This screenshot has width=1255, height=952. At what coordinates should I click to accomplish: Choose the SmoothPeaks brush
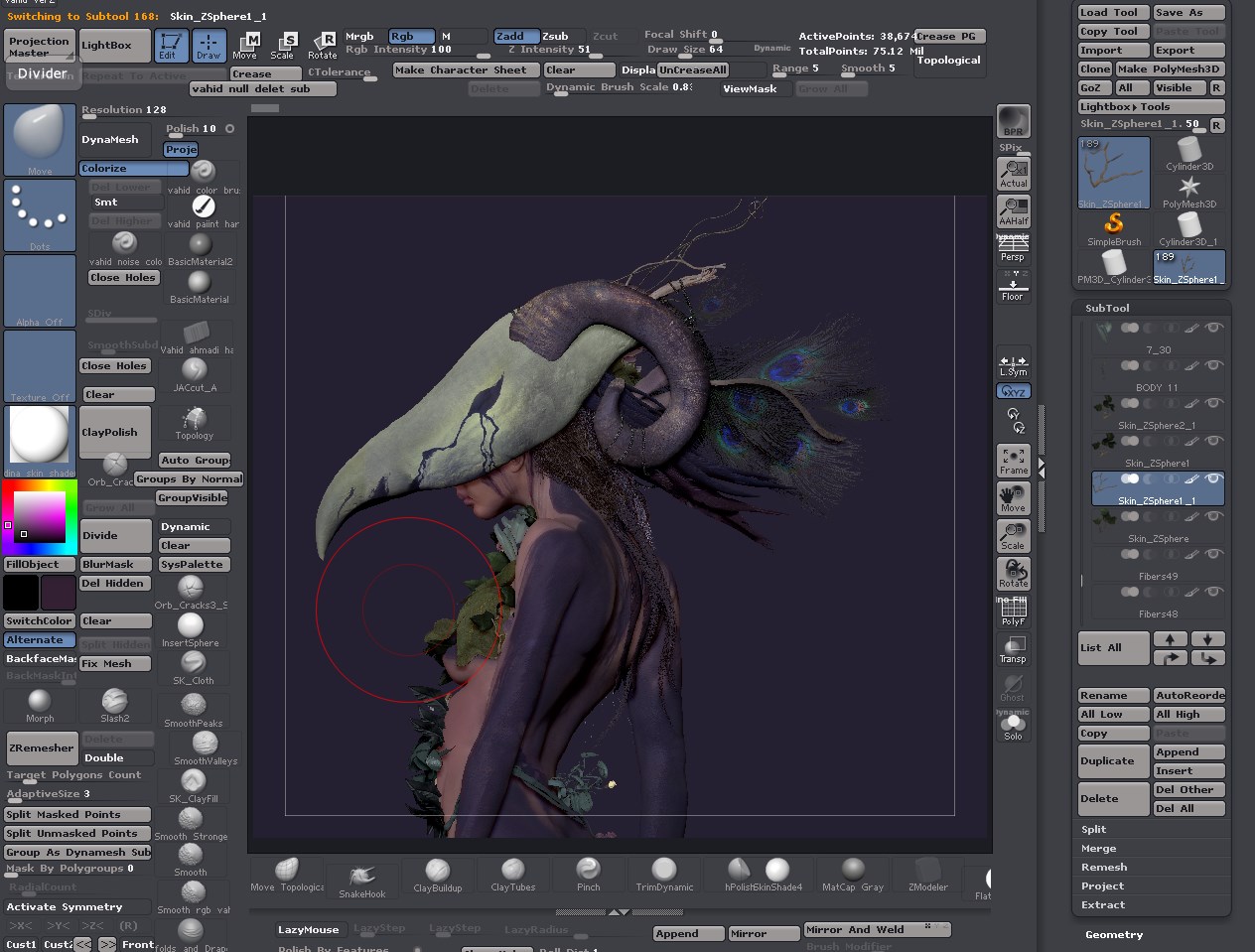pyautogui.click(x=194, y=711)
